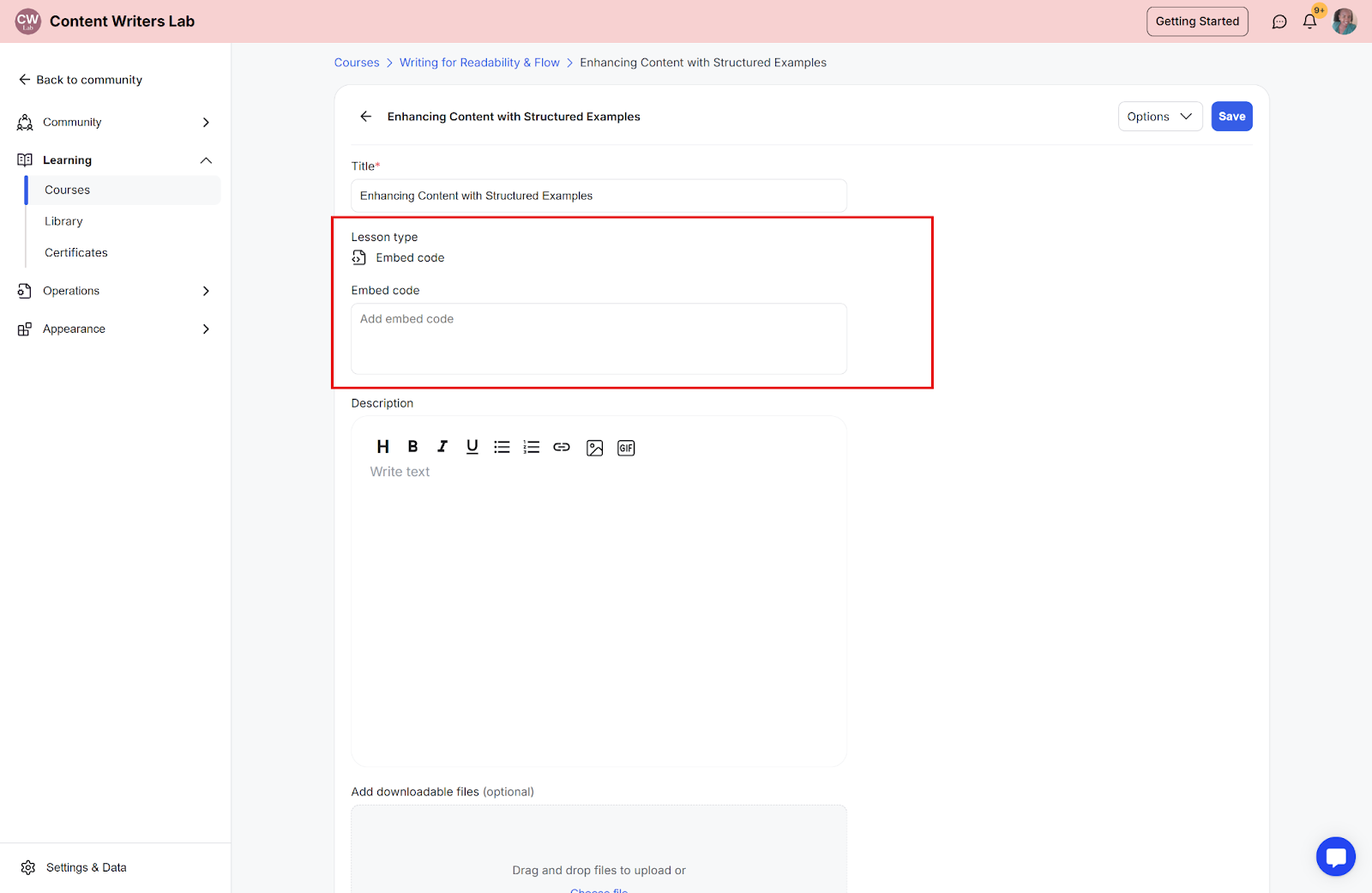Insert a GIF in description
Viewport: 1372px width, 893px height.
pos(626,448)
